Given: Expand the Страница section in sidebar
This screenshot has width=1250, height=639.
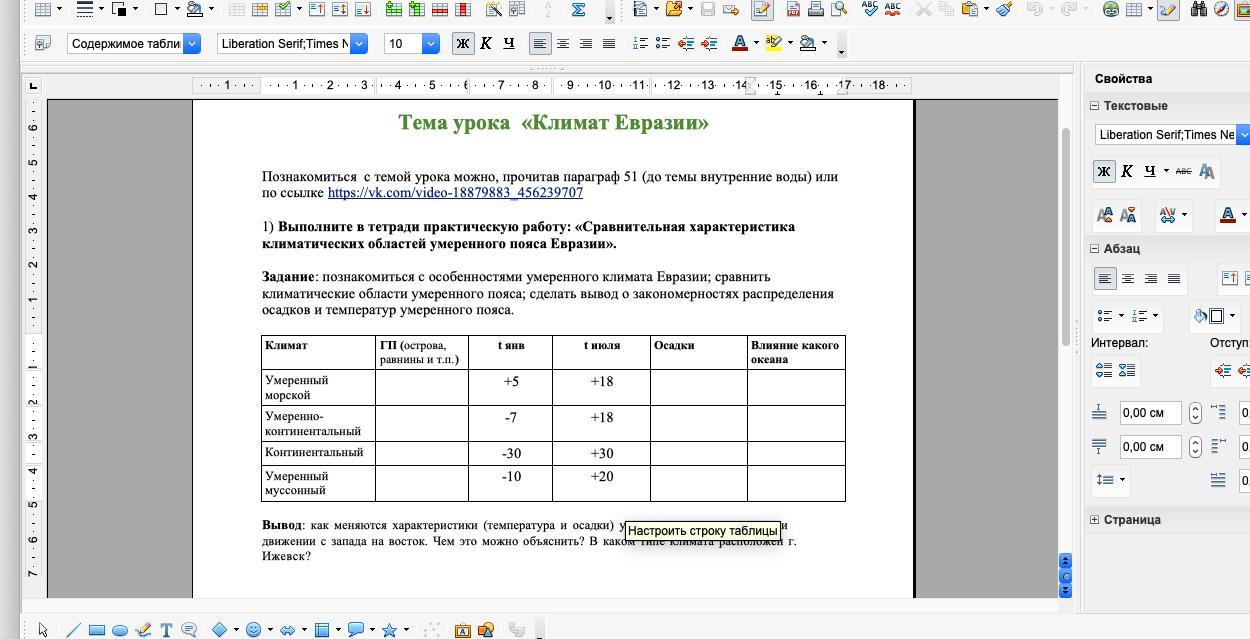Looking at the screenshot, I should coord(1094,520).
